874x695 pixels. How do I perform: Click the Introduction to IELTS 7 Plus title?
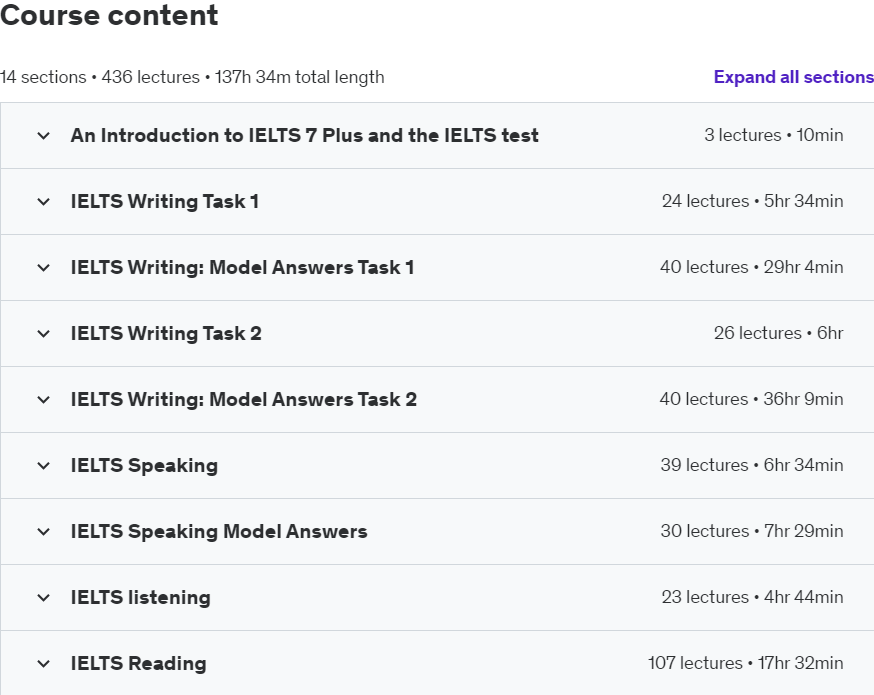pyautogui.click(x=304, y=135)
